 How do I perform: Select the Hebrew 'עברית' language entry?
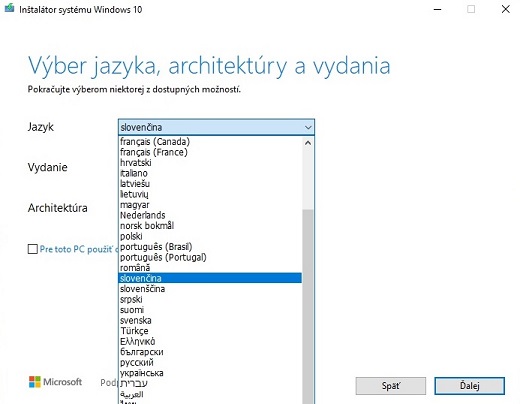[210, 383]
